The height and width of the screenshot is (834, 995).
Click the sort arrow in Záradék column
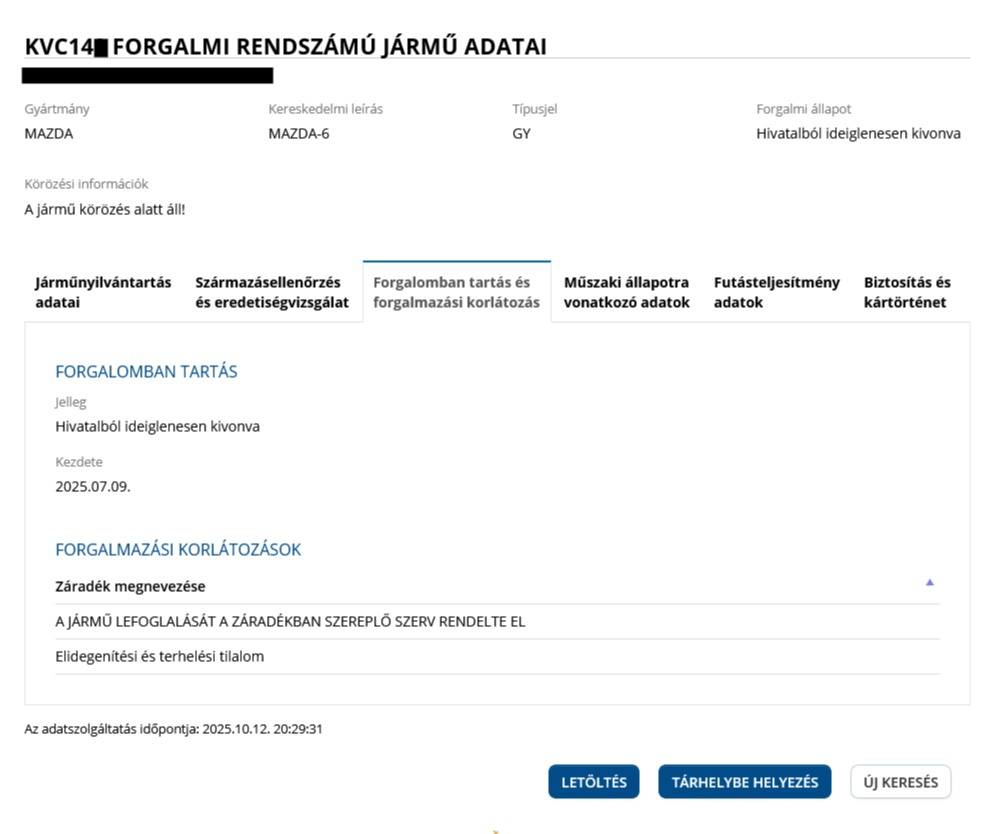929,582
